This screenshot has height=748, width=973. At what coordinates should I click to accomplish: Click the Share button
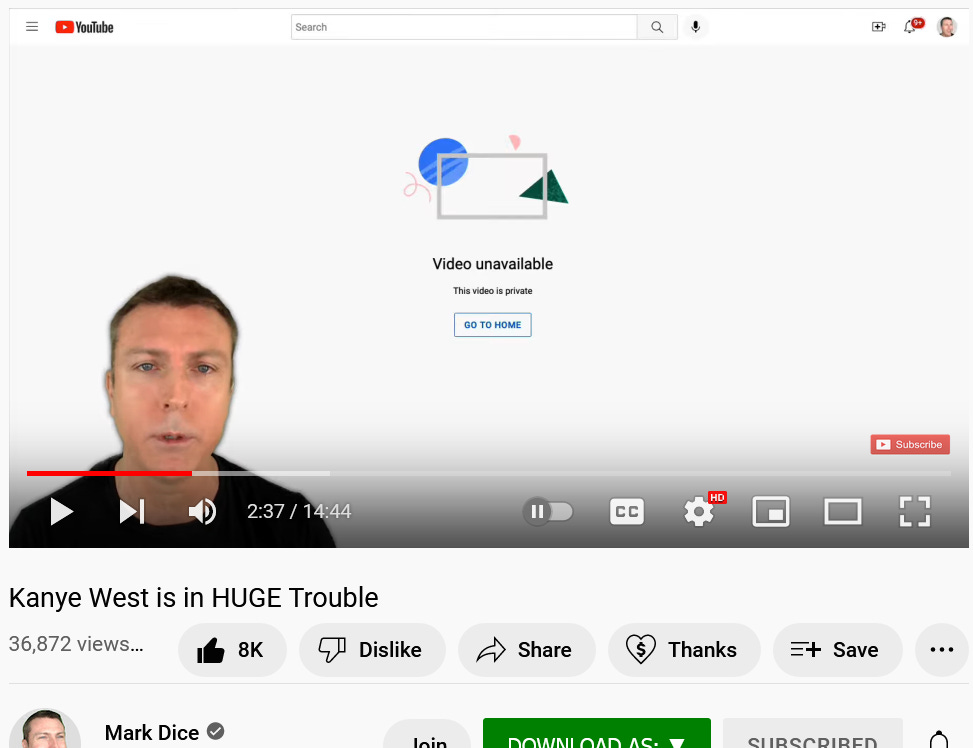[x=527, y=650]
